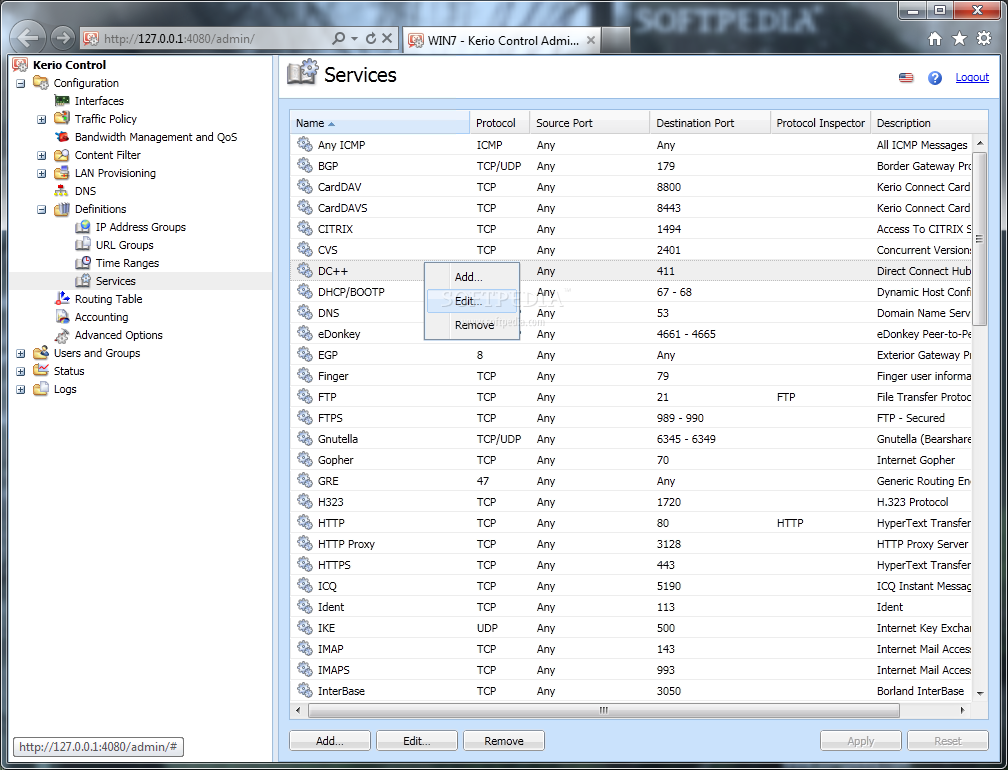Select the Gnutella service row

tap(630, 439)
